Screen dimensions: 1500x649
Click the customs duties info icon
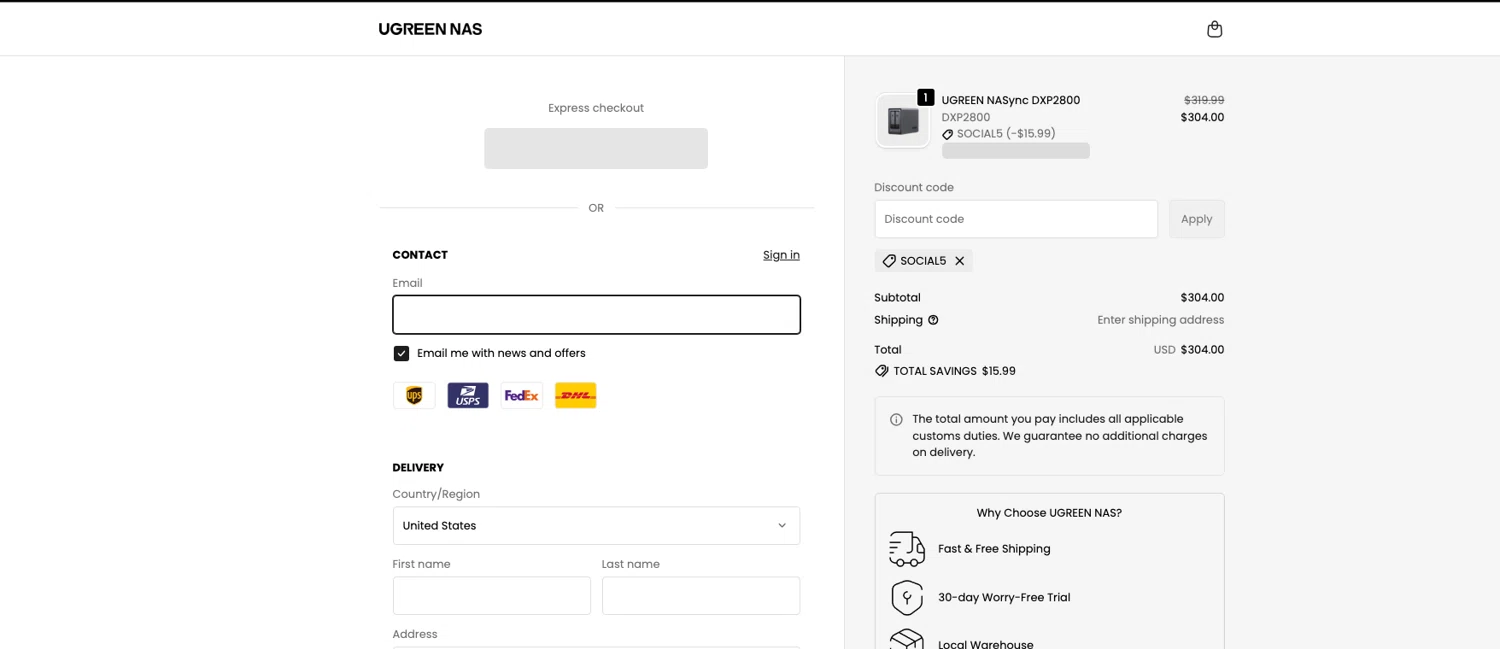(x=896, y=420)
